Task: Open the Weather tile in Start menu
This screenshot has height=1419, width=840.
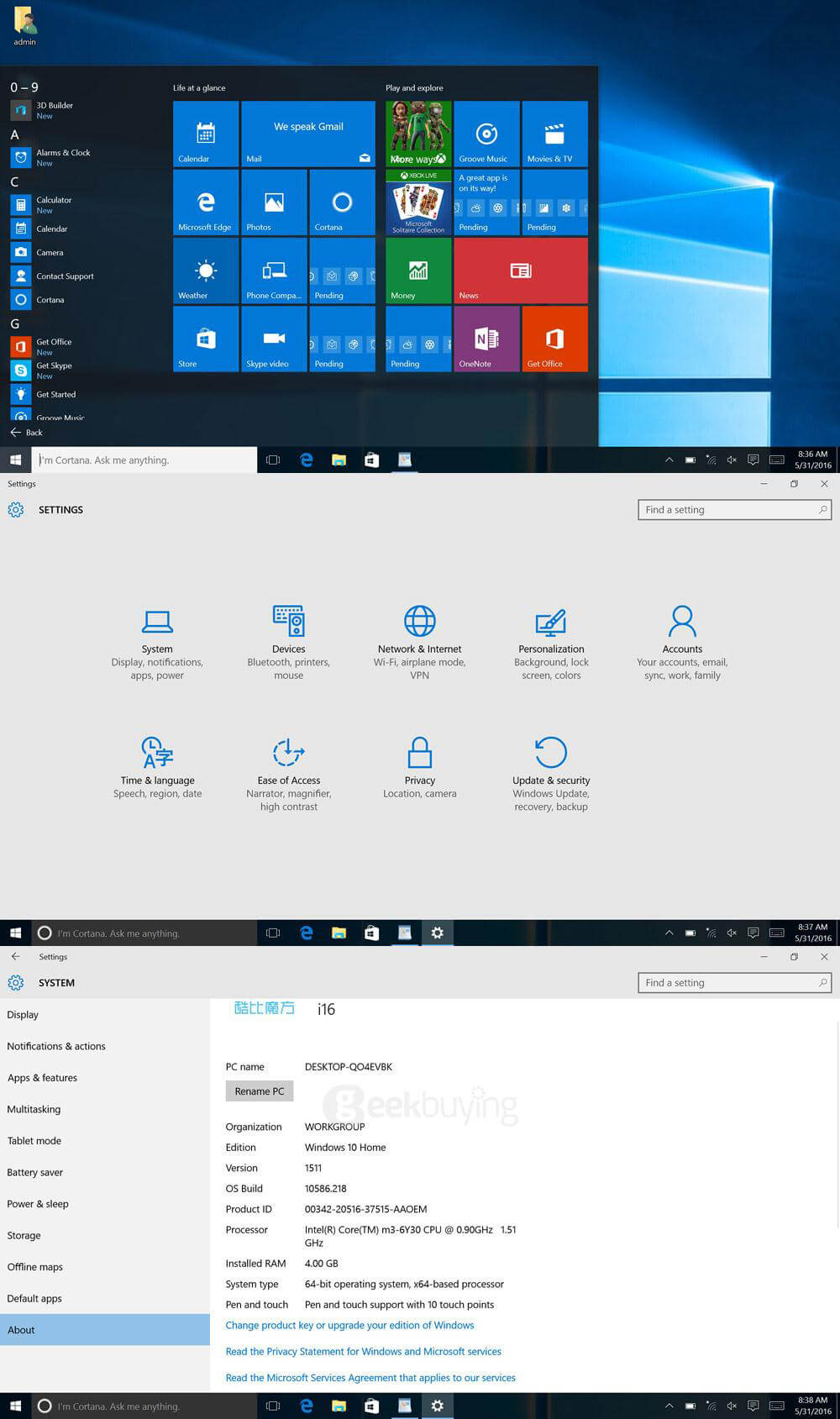Action: (206, 271)
